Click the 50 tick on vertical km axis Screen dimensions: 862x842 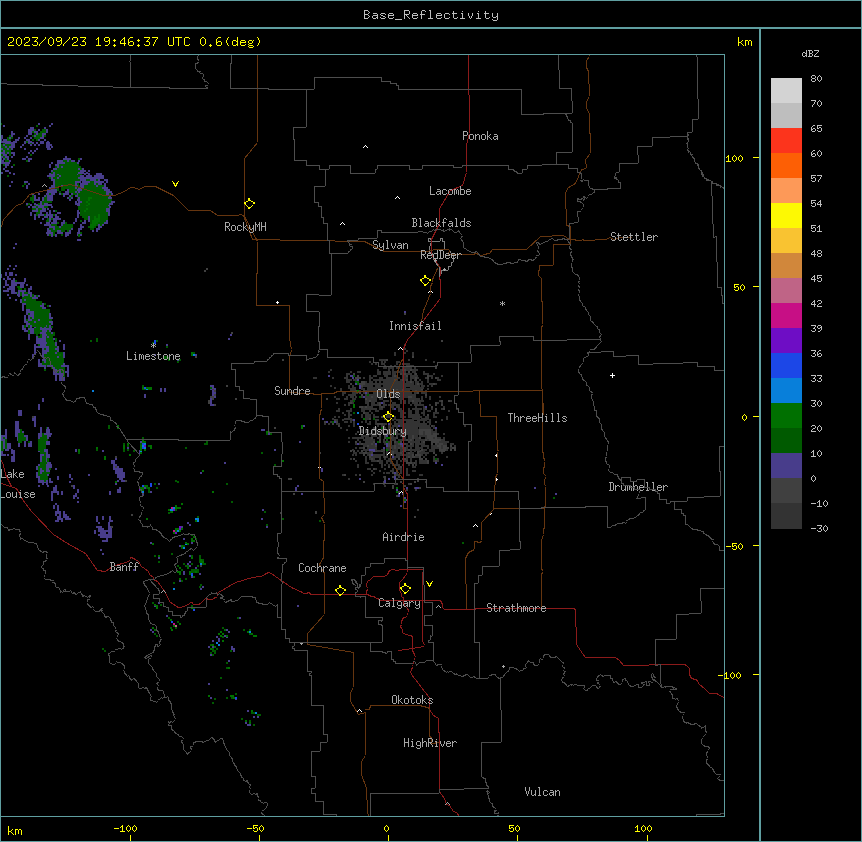tap(739, 287)
